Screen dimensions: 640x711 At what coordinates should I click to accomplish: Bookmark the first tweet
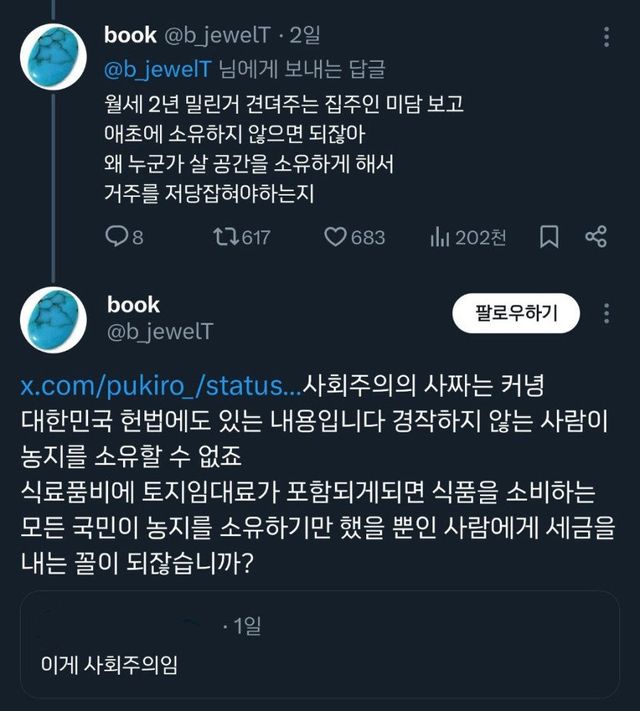[x=549, y=237]
